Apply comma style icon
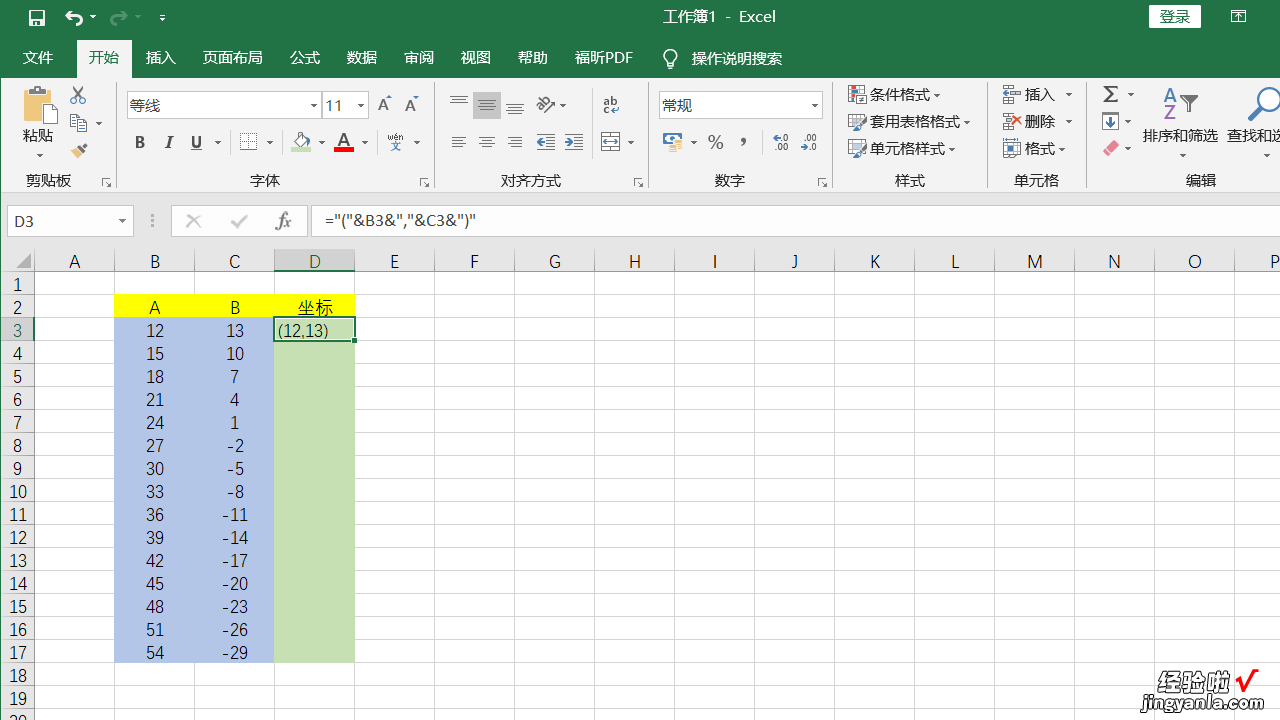The width and height of the screenshot is (1280, 720). tap(743, 143)
